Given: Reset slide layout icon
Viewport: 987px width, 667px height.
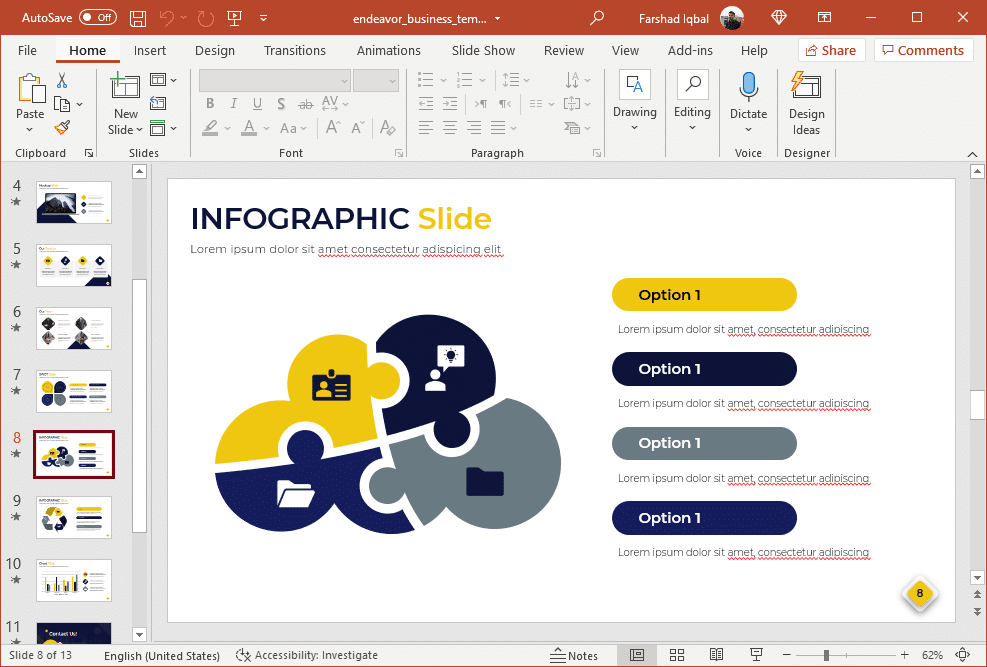Looking at the screenshot, I should coord(158,104).
